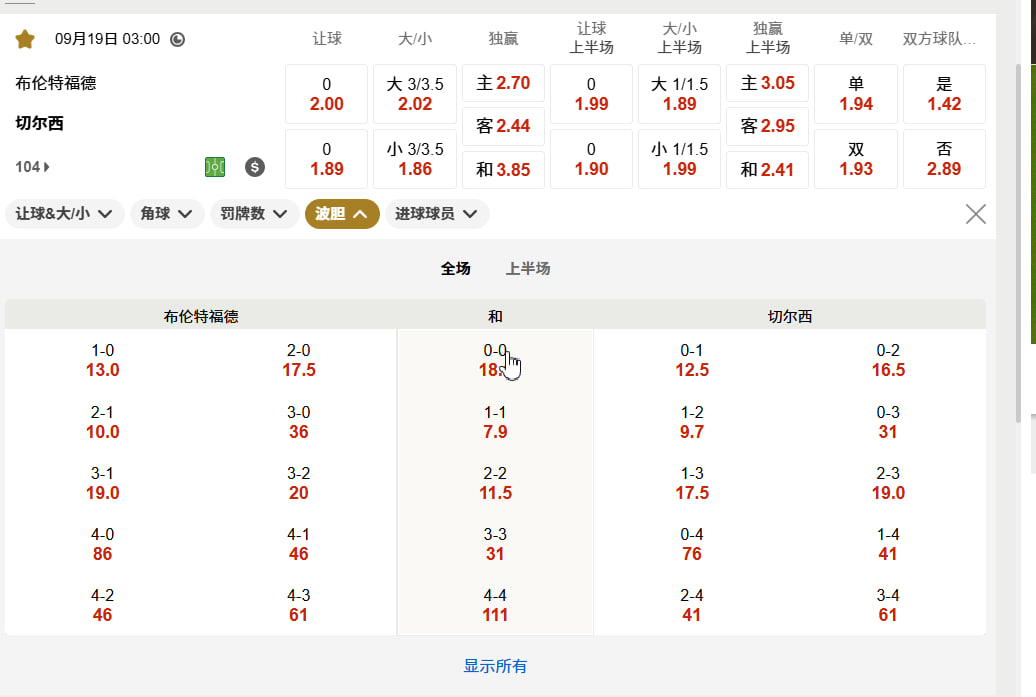Open the green pitch live-view icon

click(215, 167)
